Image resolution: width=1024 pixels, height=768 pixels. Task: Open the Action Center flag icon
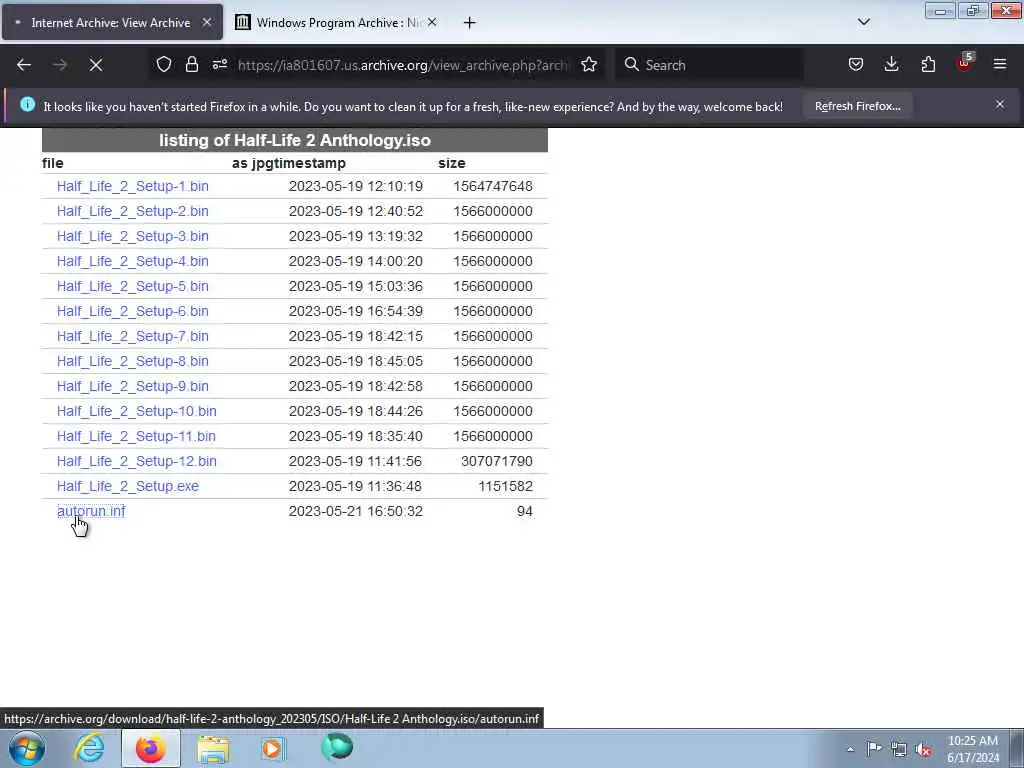point(874,749)
